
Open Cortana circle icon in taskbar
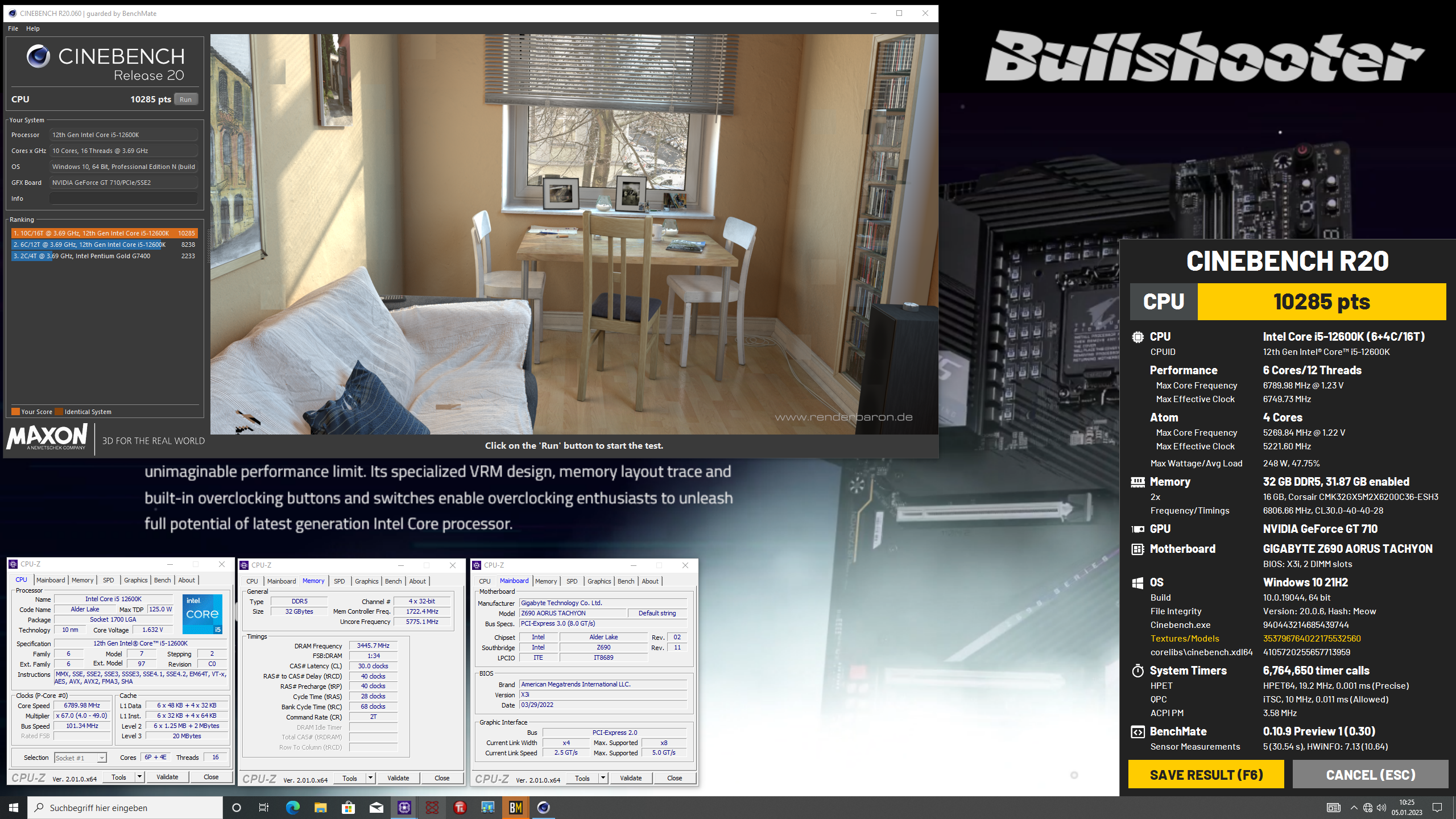pyautogui.click(x=237, y=808)
